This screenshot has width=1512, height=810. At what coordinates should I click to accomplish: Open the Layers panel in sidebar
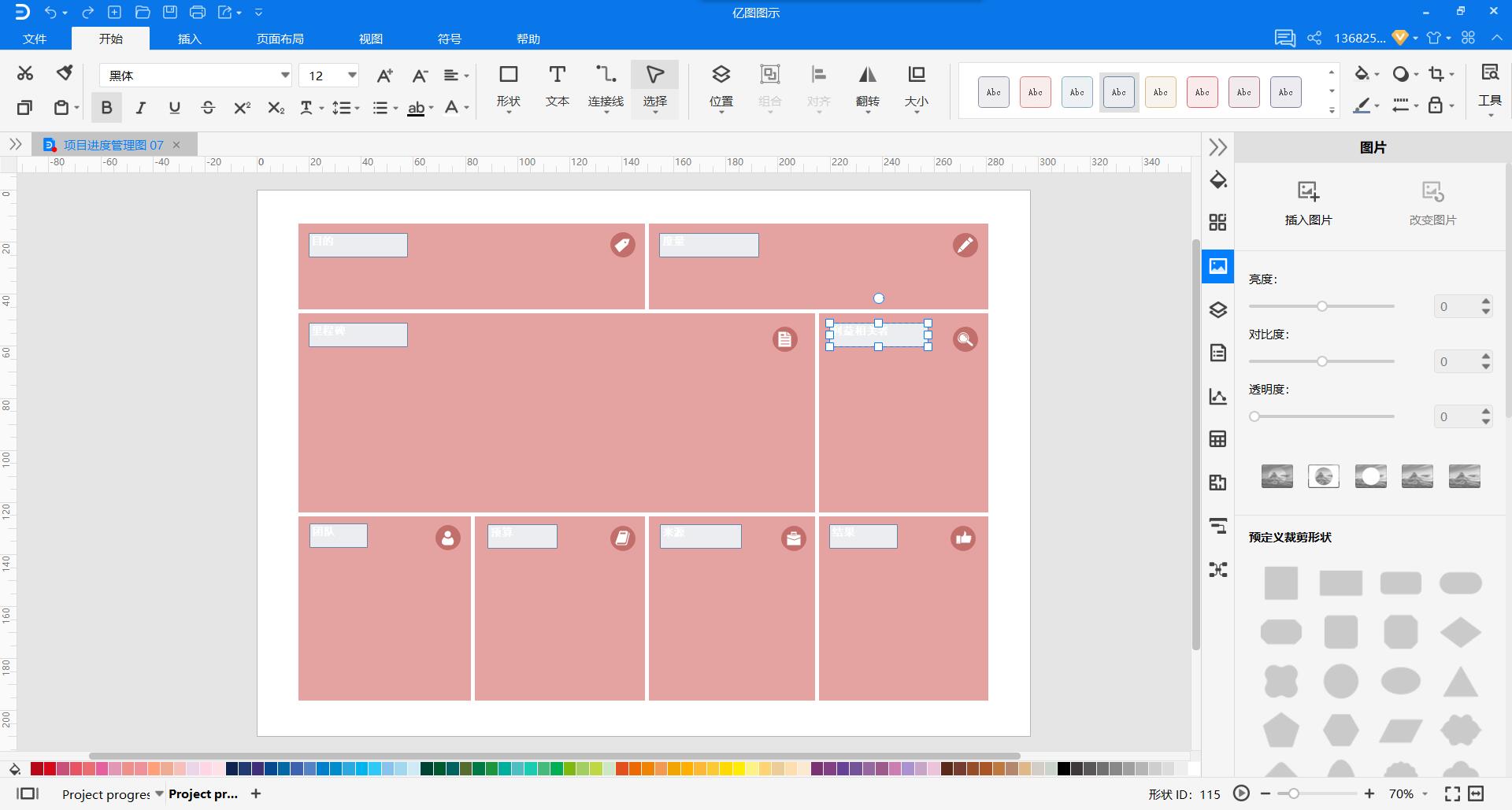(x=1217, y=310)
